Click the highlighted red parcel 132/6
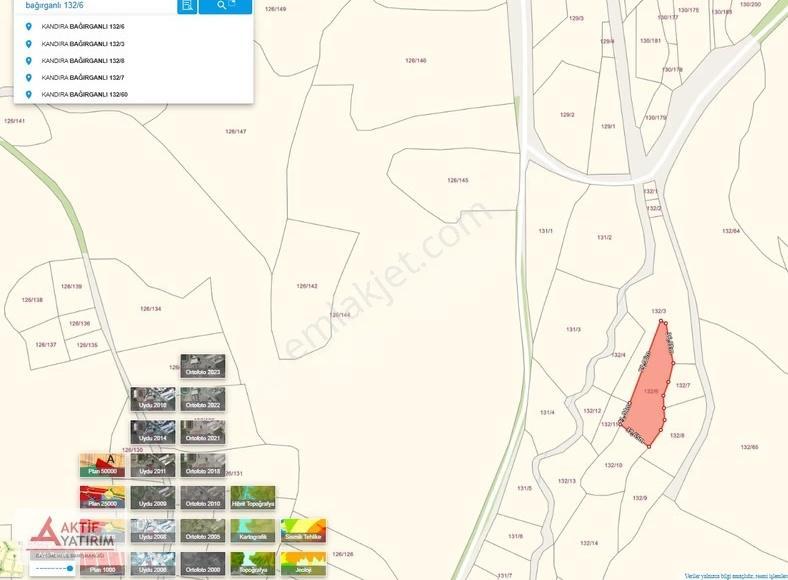 click(649, 391)
